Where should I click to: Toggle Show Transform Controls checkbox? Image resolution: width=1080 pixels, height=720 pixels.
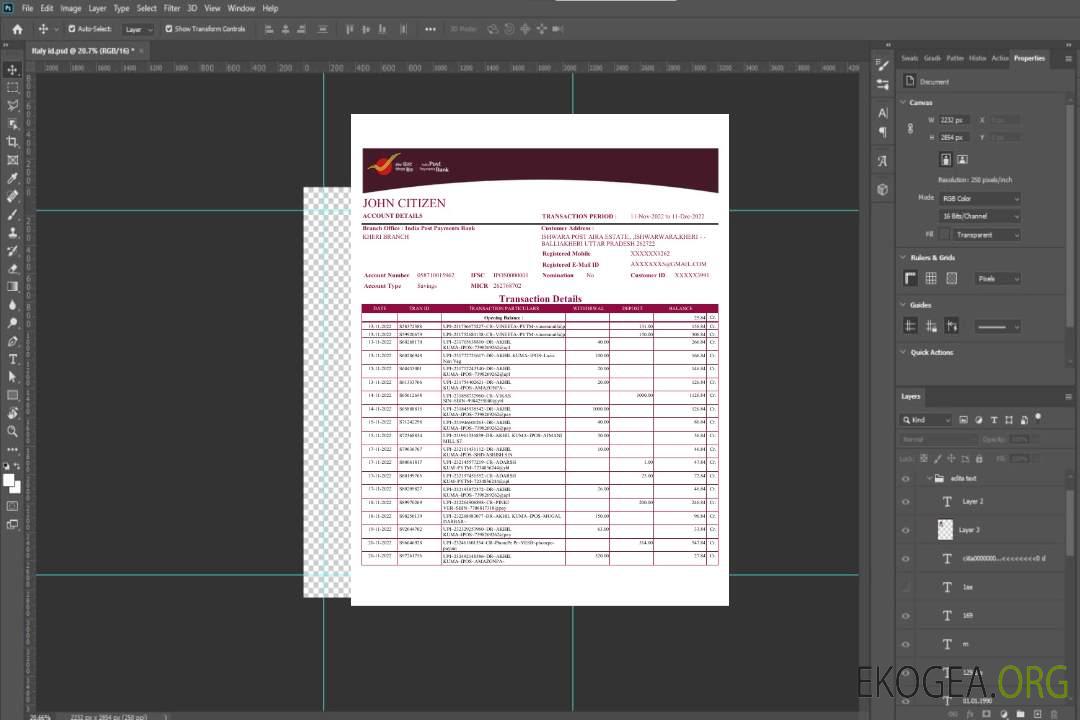pos(169,29)
